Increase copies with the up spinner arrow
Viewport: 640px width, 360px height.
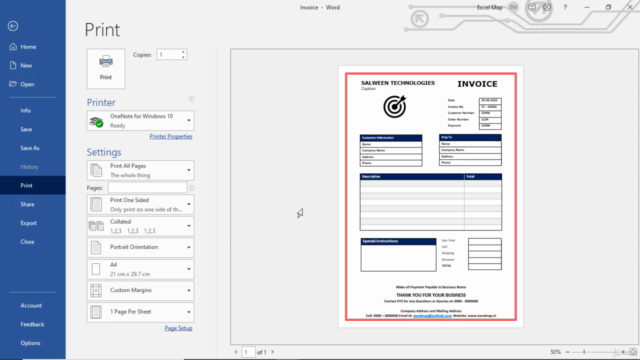pyautogui.click(x=183, y=52)
